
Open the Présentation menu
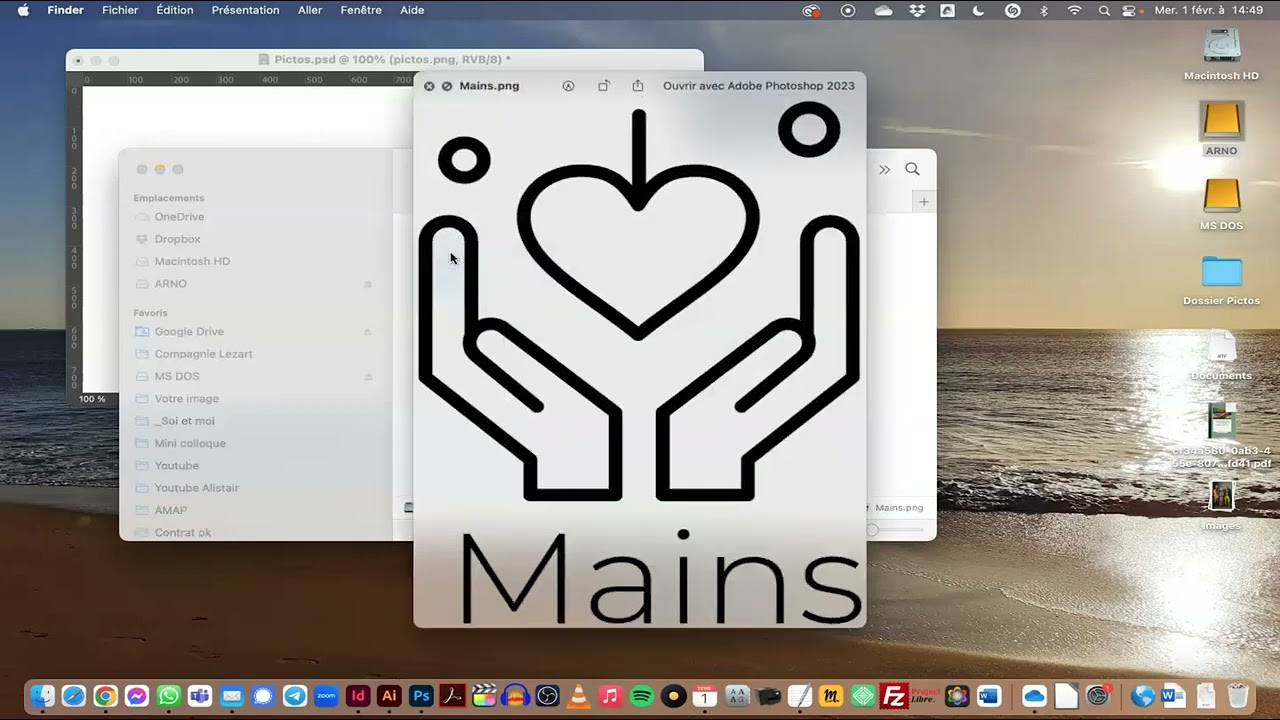246,10
